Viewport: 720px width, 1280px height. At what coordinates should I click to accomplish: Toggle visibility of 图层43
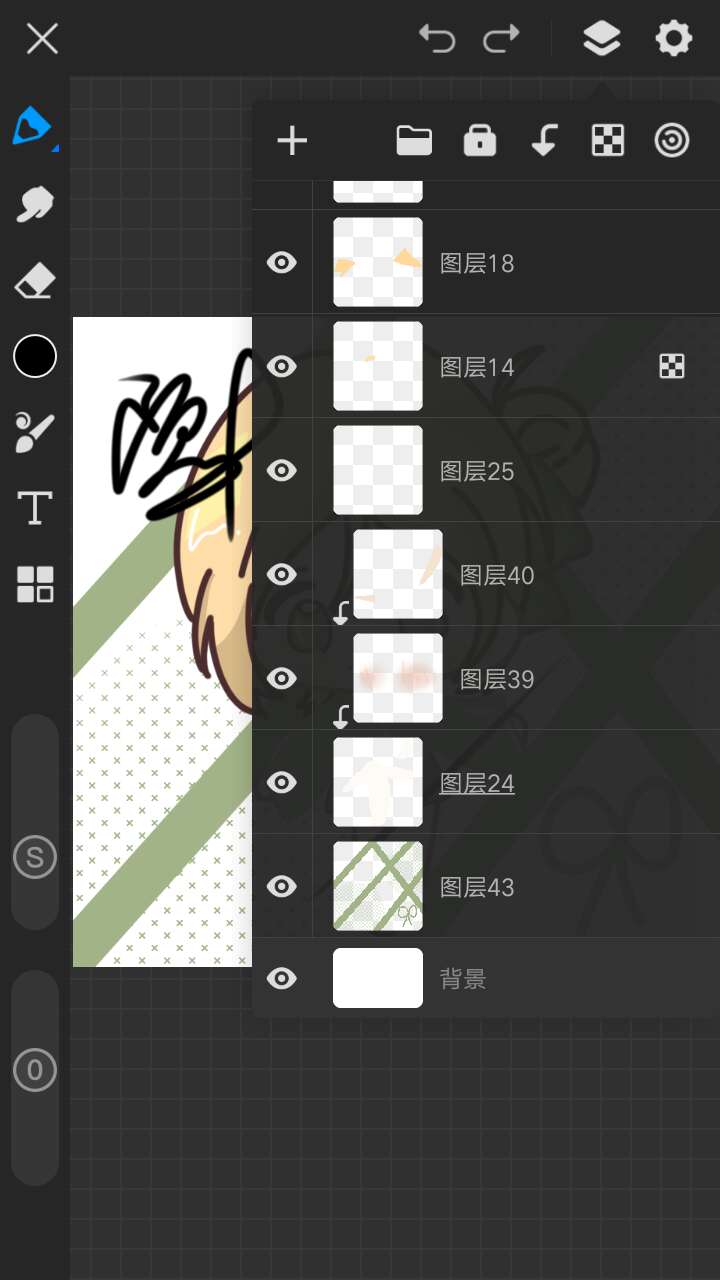point(282,887)
